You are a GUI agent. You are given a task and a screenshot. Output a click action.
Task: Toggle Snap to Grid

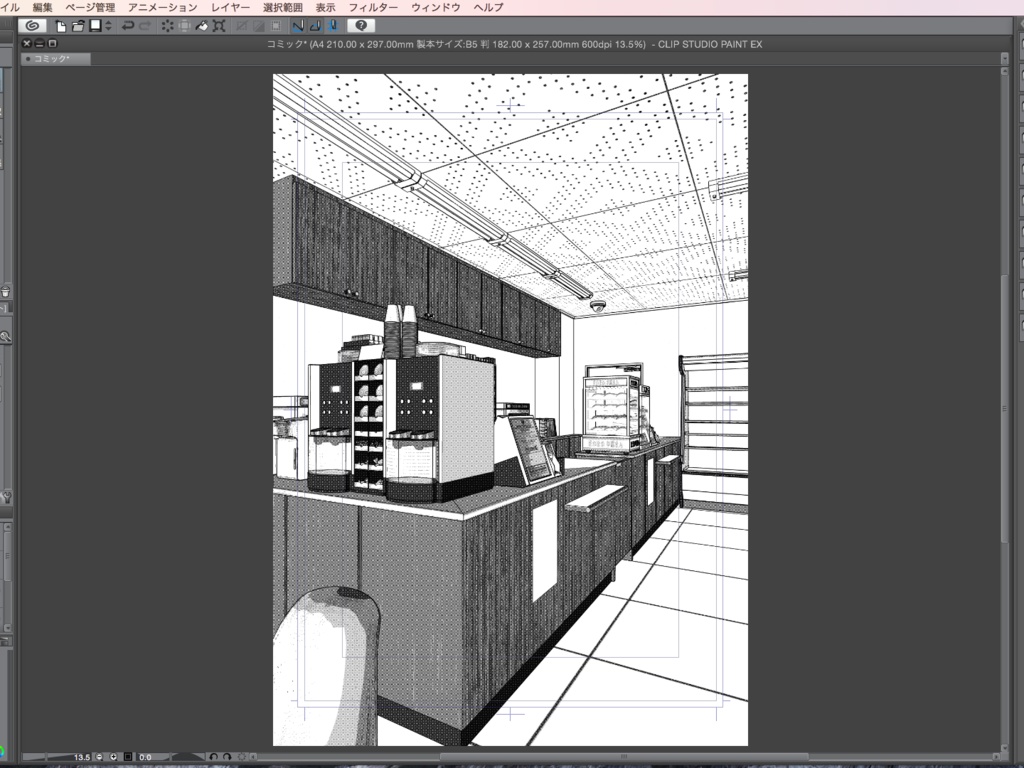click(332, 26)
